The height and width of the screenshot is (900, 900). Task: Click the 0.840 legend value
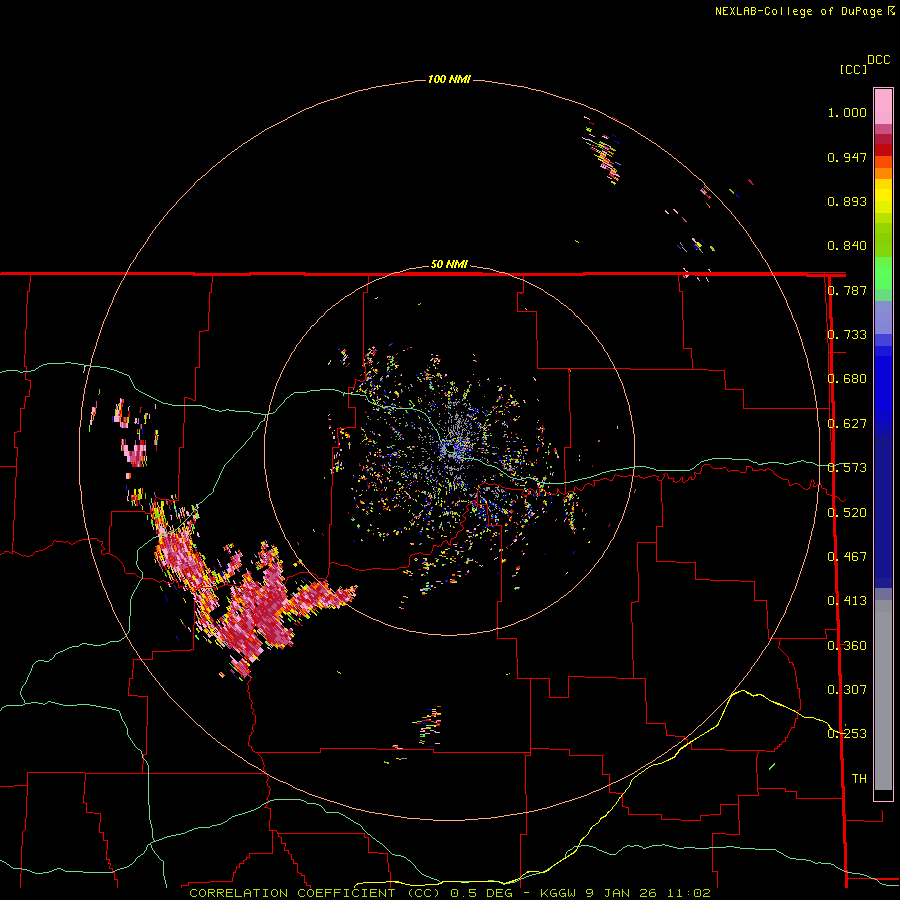[x=847, y=246]
